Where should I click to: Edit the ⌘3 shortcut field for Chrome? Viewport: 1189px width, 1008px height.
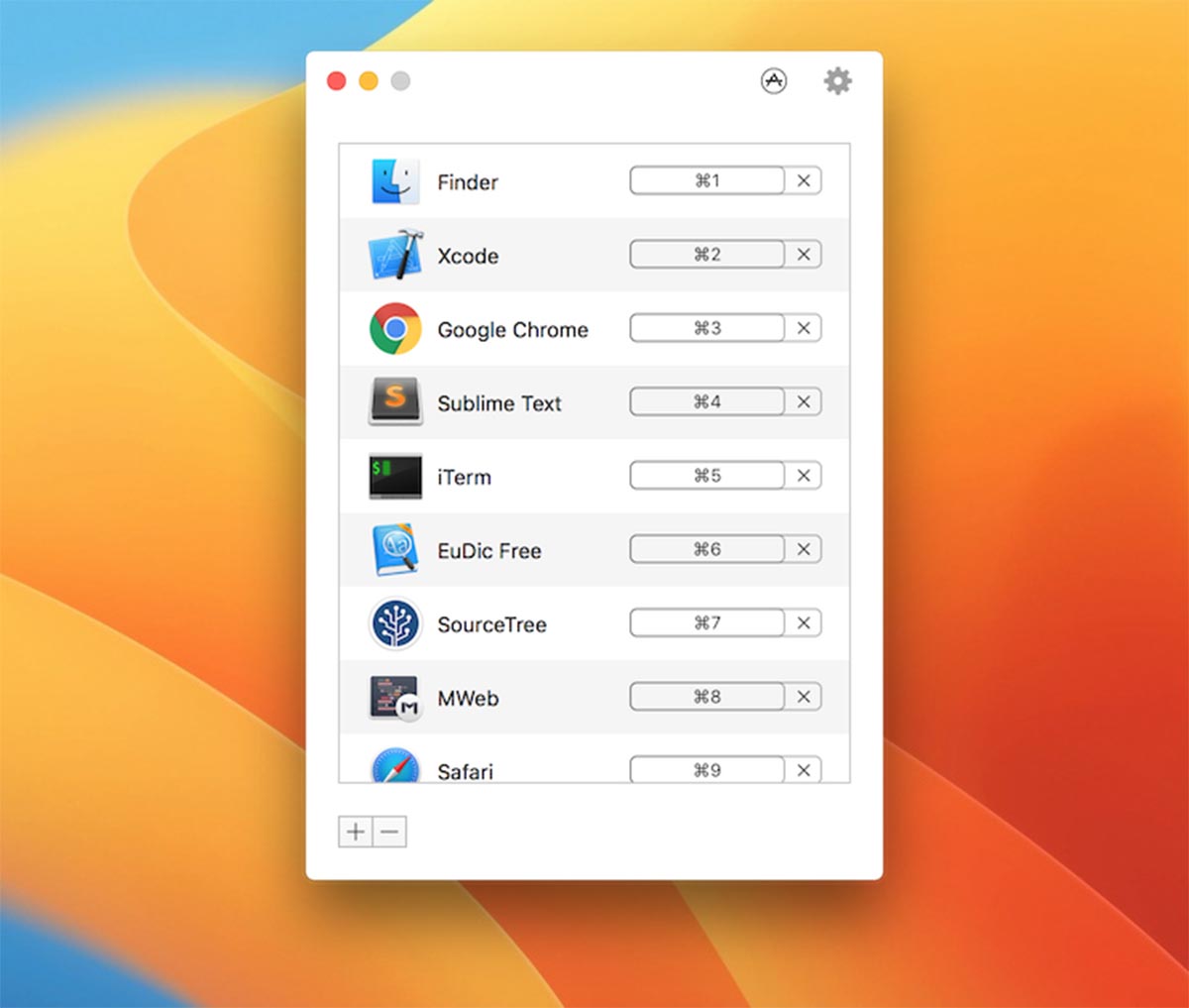coord(707,328)
